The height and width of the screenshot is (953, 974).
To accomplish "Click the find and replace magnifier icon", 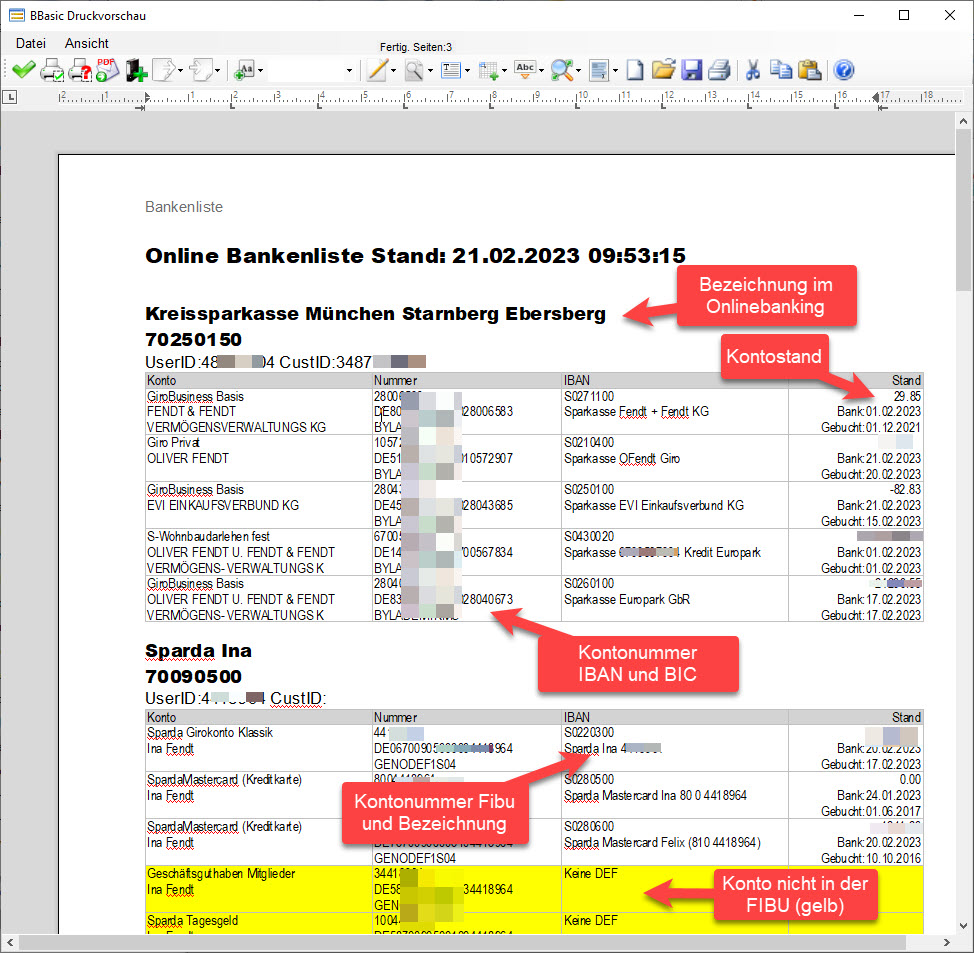I will 562,70.
